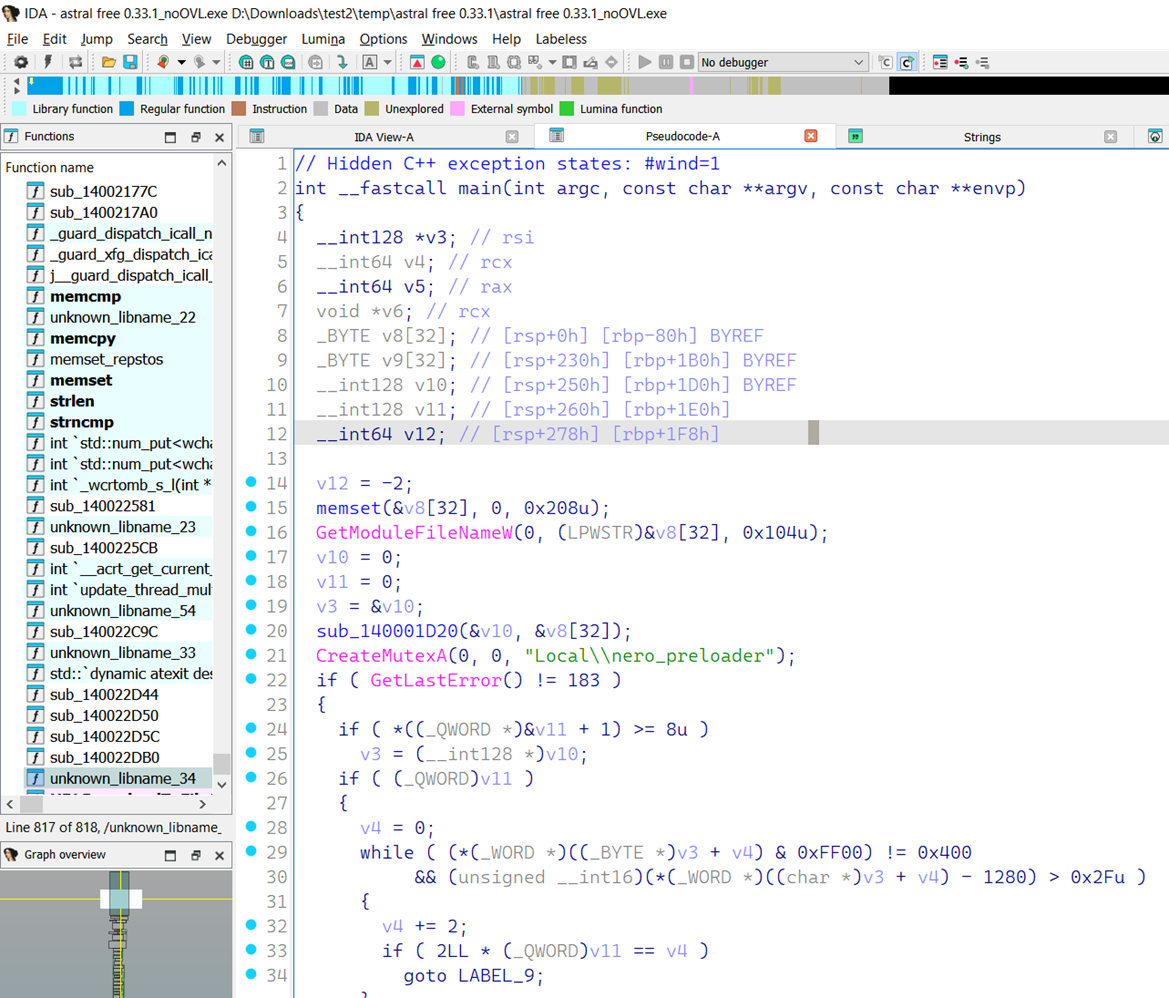Image resolution: width=1169 pixels, height=998 pixels.
Task: Toggle breakpoint dot on line 16
Action: (252, 532)
